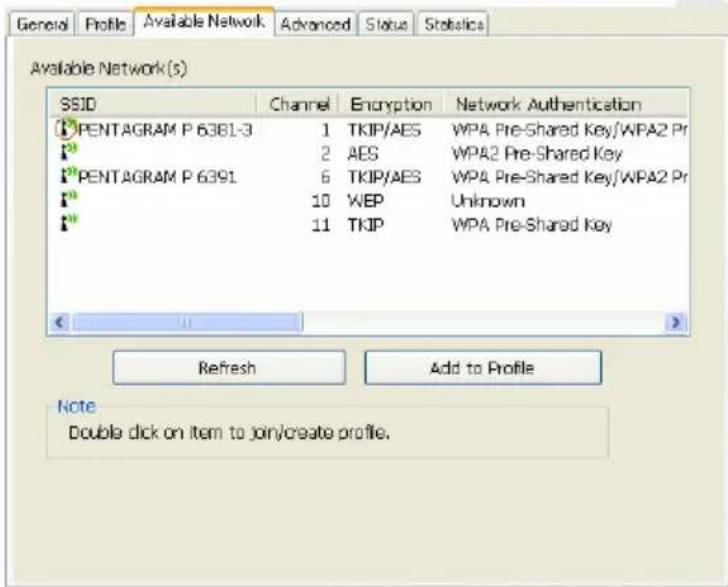Click the horizontal scrollbar thumb

187,322
